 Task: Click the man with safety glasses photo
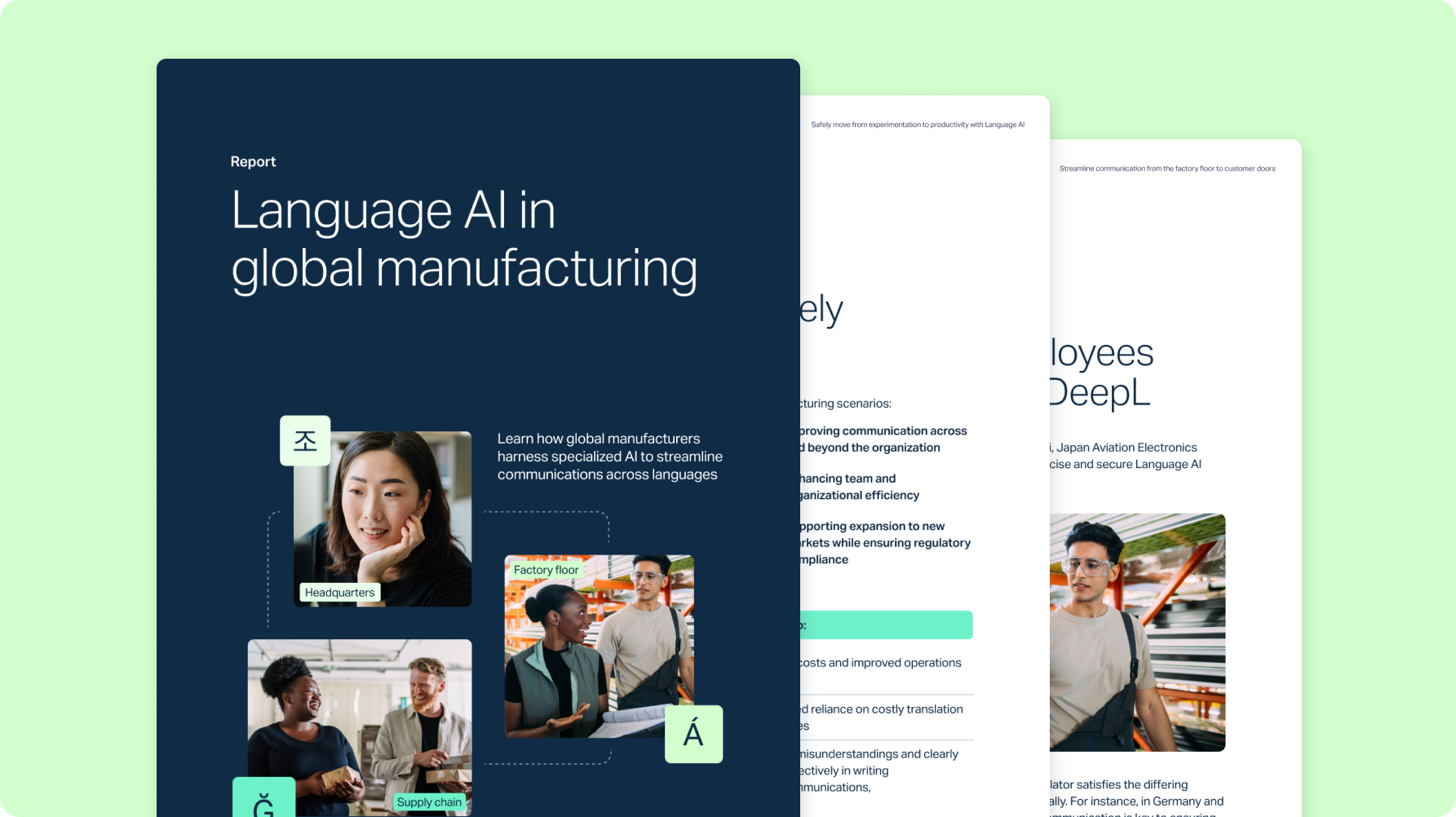point(1137,632)
